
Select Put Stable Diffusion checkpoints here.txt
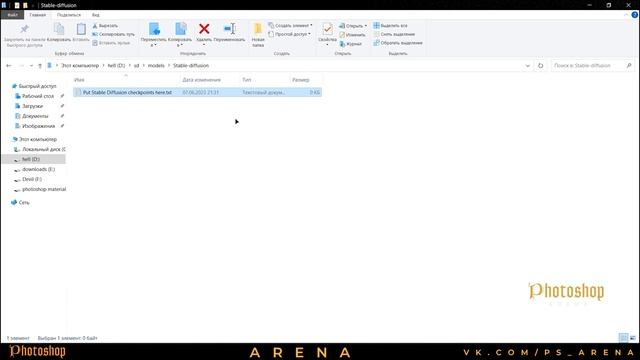click(198, 93)
